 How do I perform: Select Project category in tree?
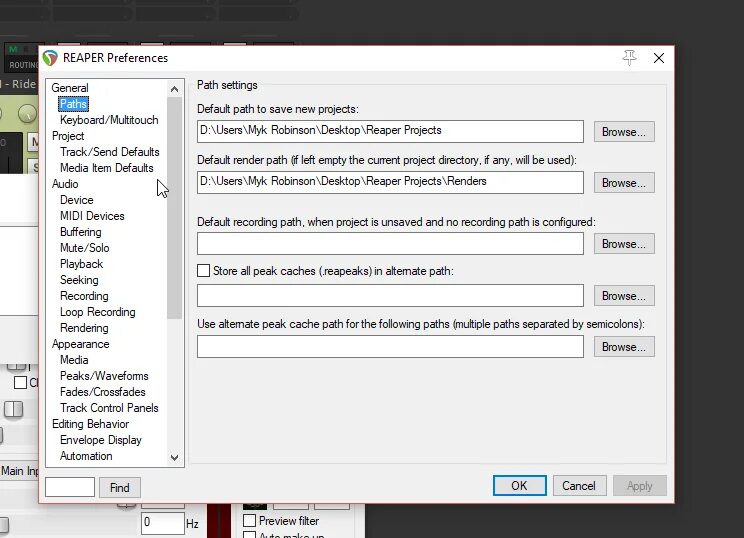tap(68, 136)
